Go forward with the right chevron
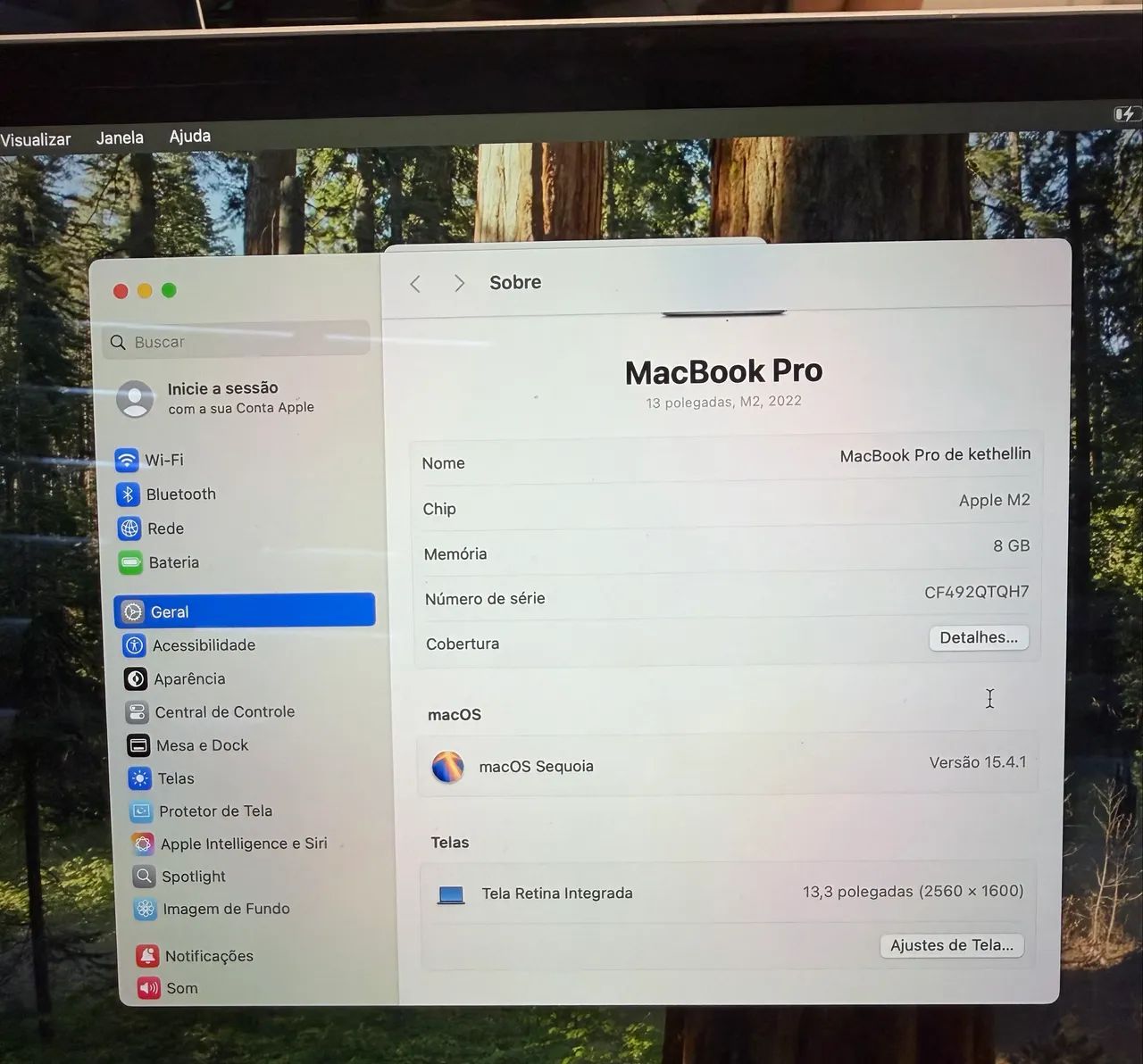The width and height of the screenshot is (1143, 1064). [459, 283]
